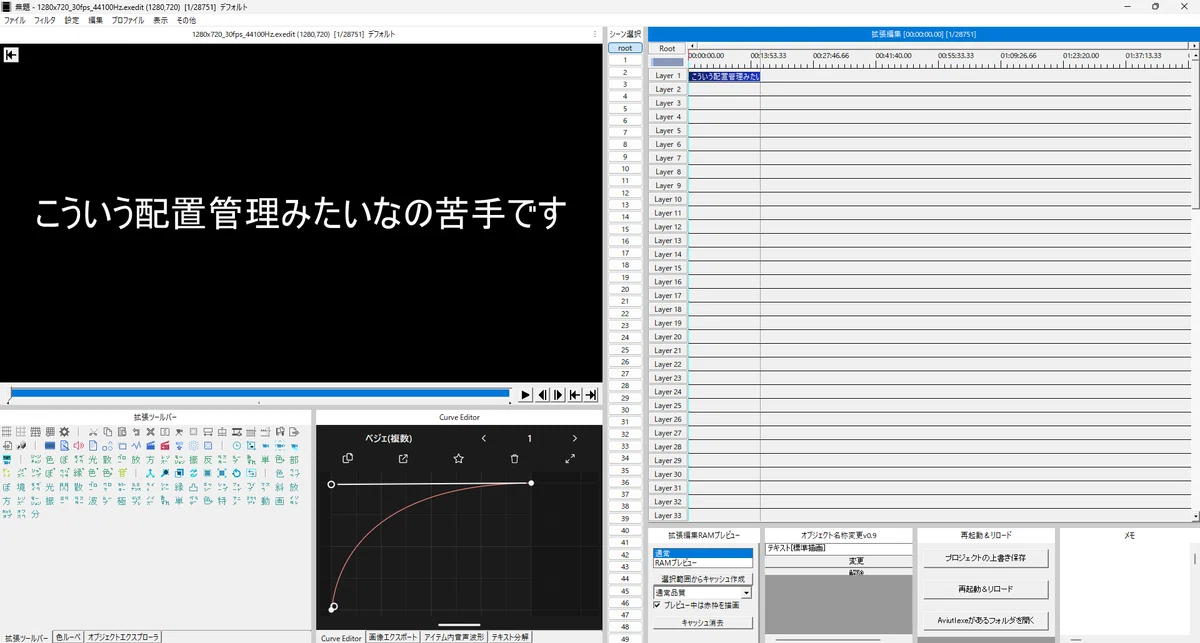
Task: Click the play button under preview
Action: (526, 395)
